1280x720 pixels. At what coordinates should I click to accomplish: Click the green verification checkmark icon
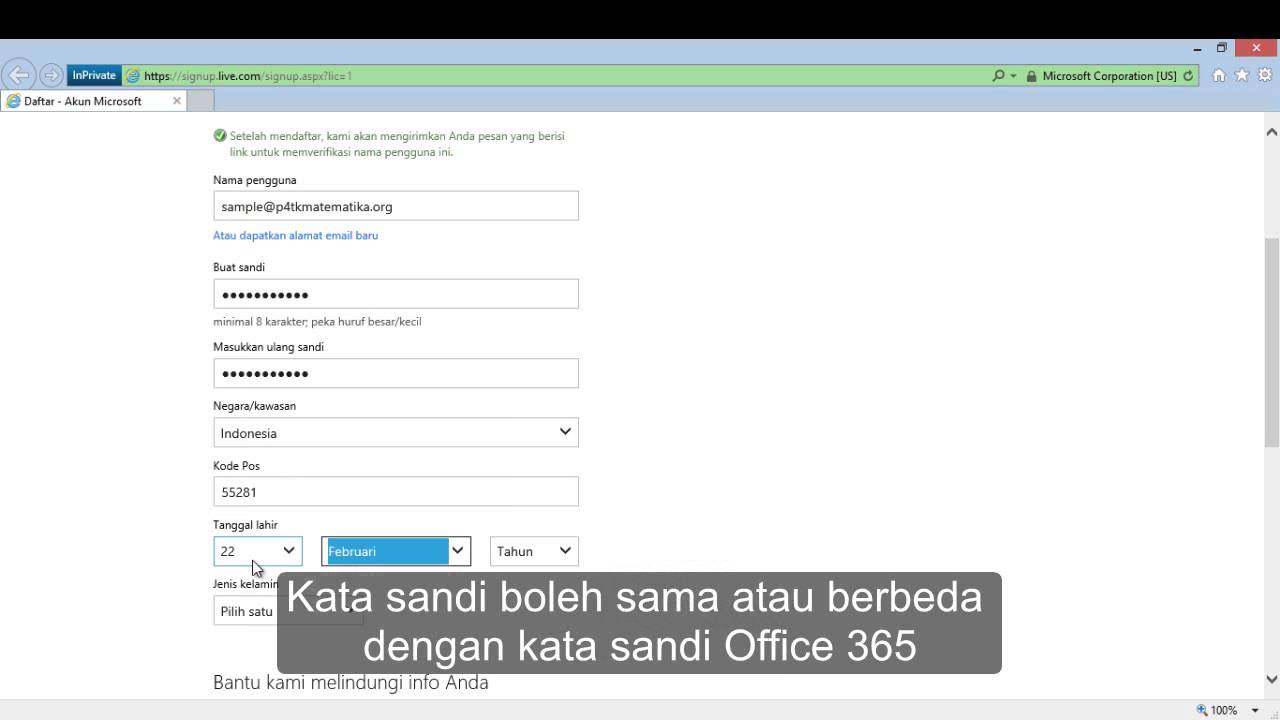tap(220, 136)
